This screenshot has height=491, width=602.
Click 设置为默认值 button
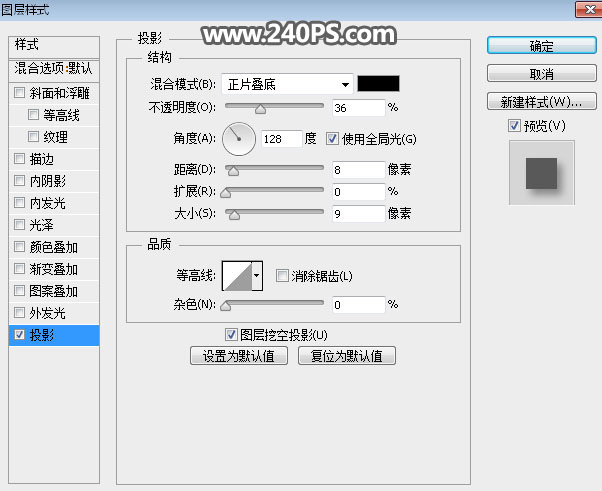(239, 356)
